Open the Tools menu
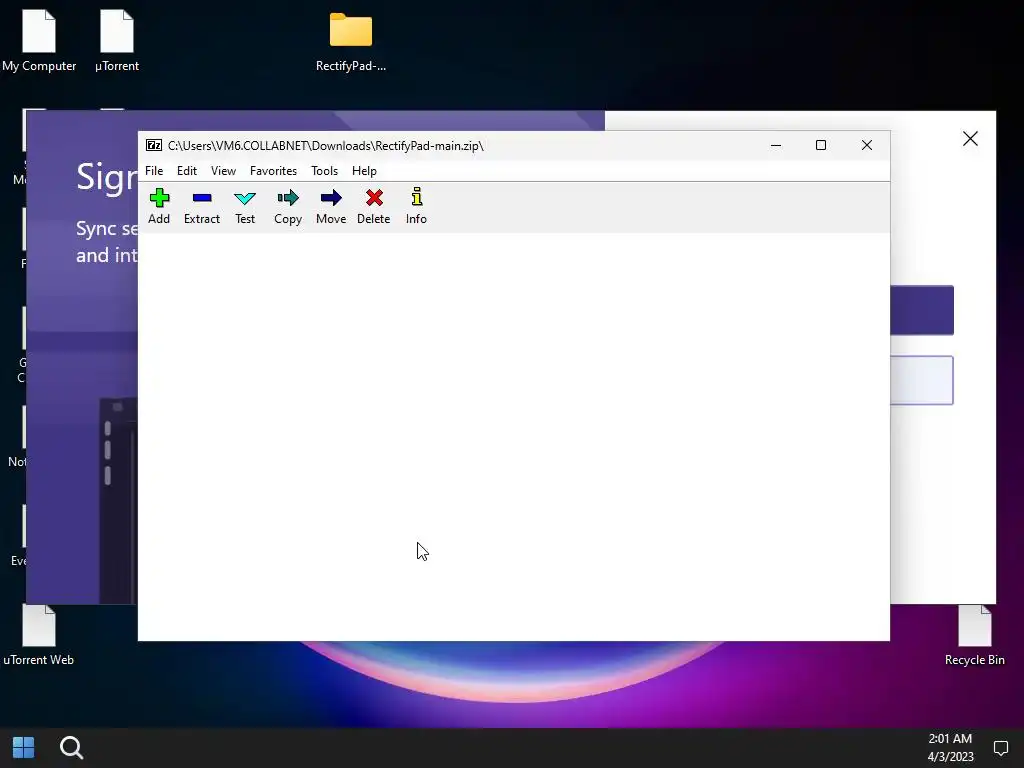 (325, 170)
